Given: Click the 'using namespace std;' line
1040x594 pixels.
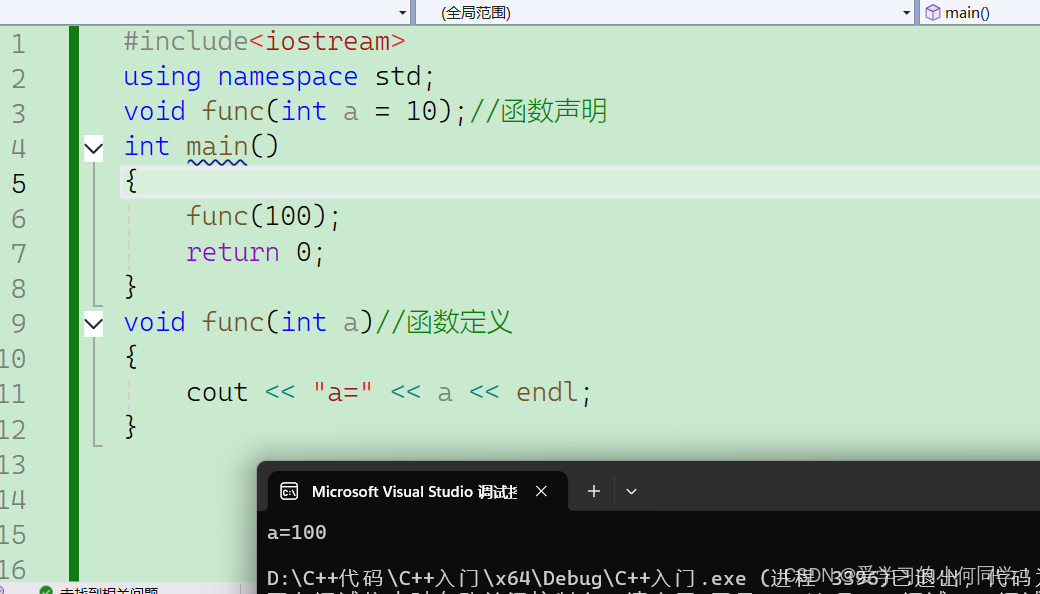Looking at the screenshot, I should 279,77.
